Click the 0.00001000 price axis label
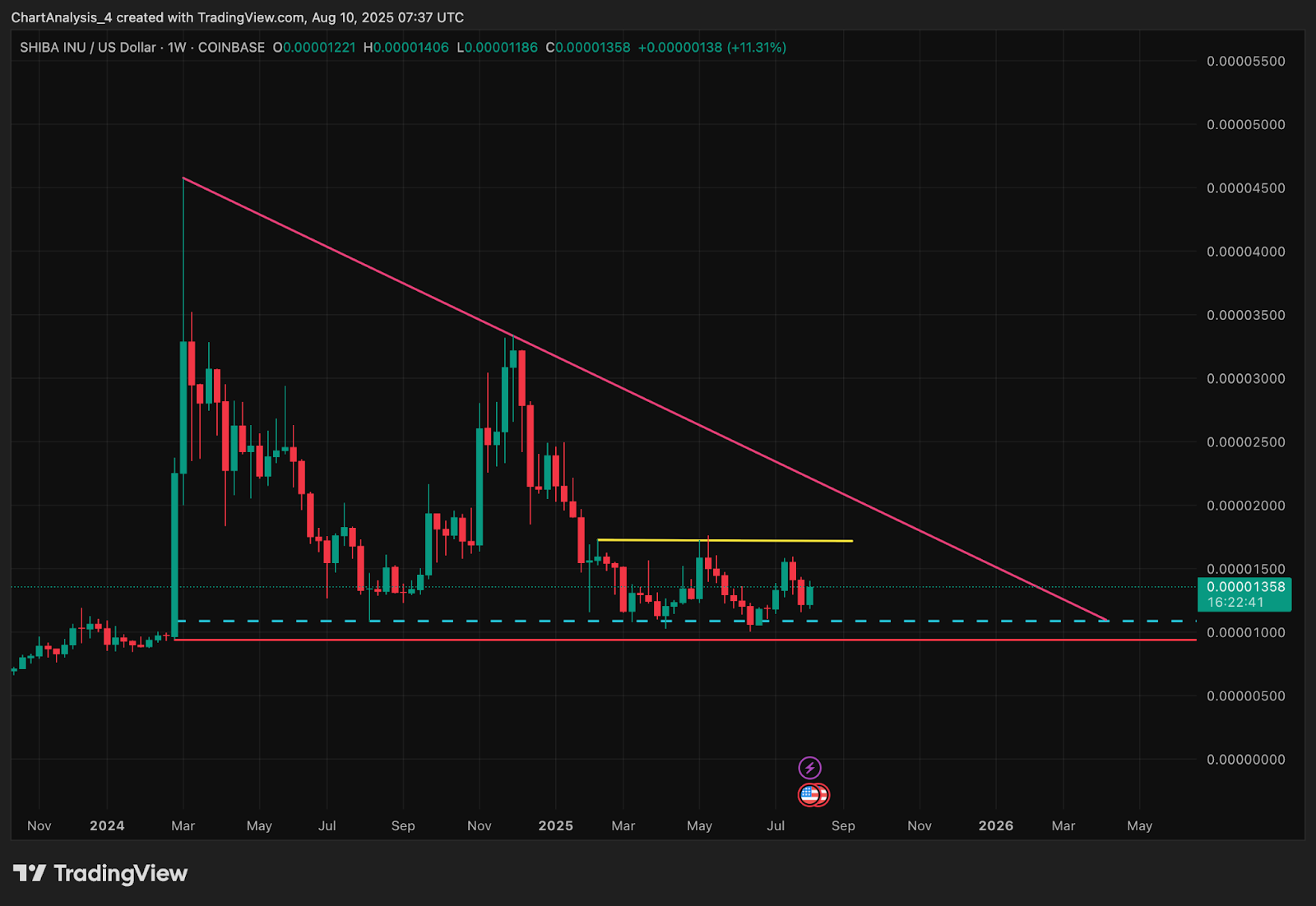1316x906 pixels. coord(1245,633)
